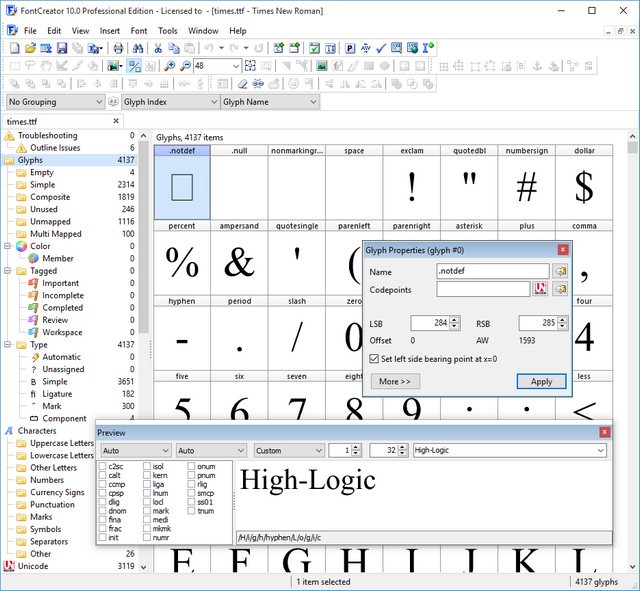Click the Open folder icon in toolbar
The height and width of the screenshot is (591, 640).
(x=30, y=48)
